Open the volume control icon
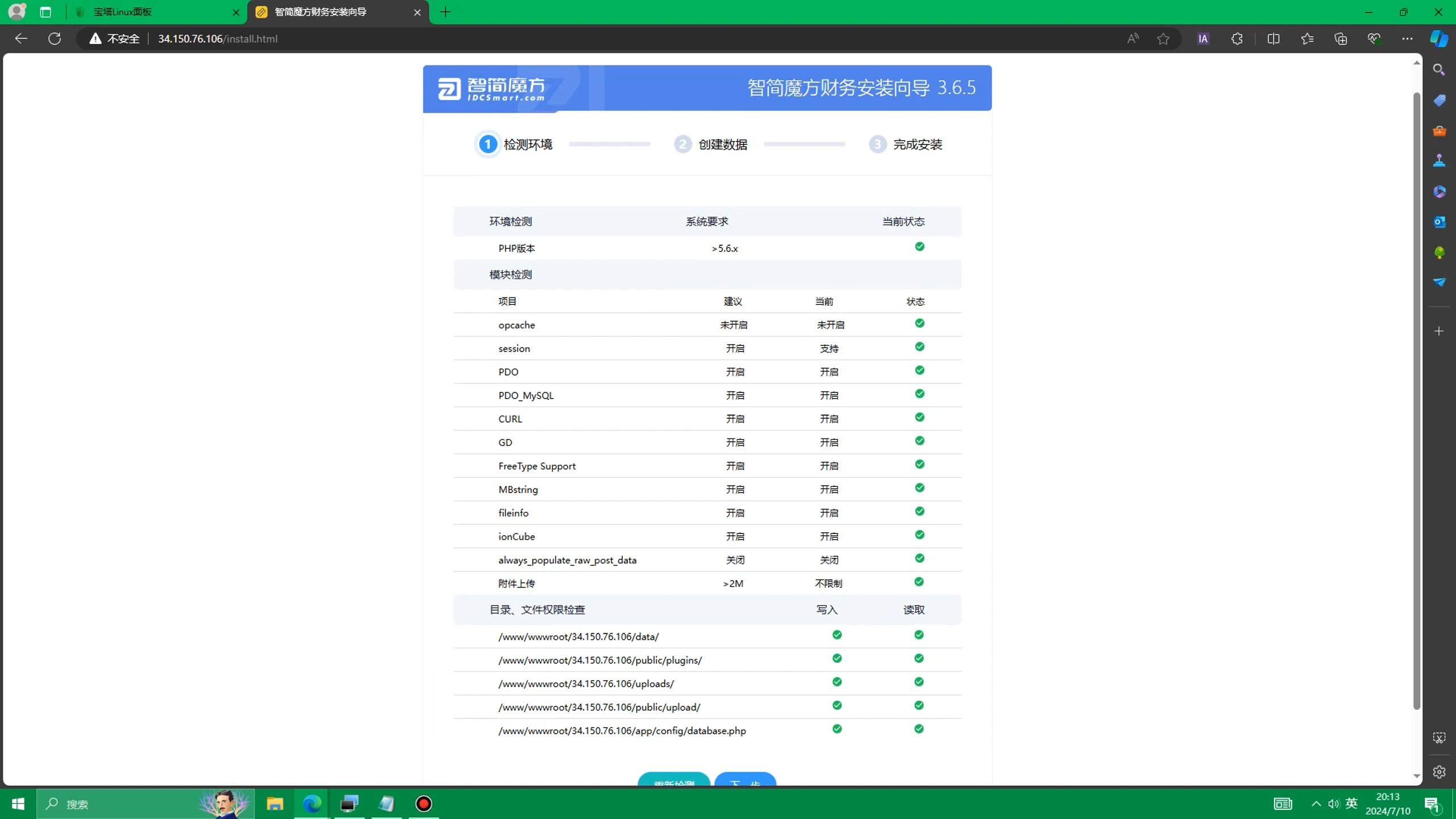 pyautogui.click(x=1334, y=804)
